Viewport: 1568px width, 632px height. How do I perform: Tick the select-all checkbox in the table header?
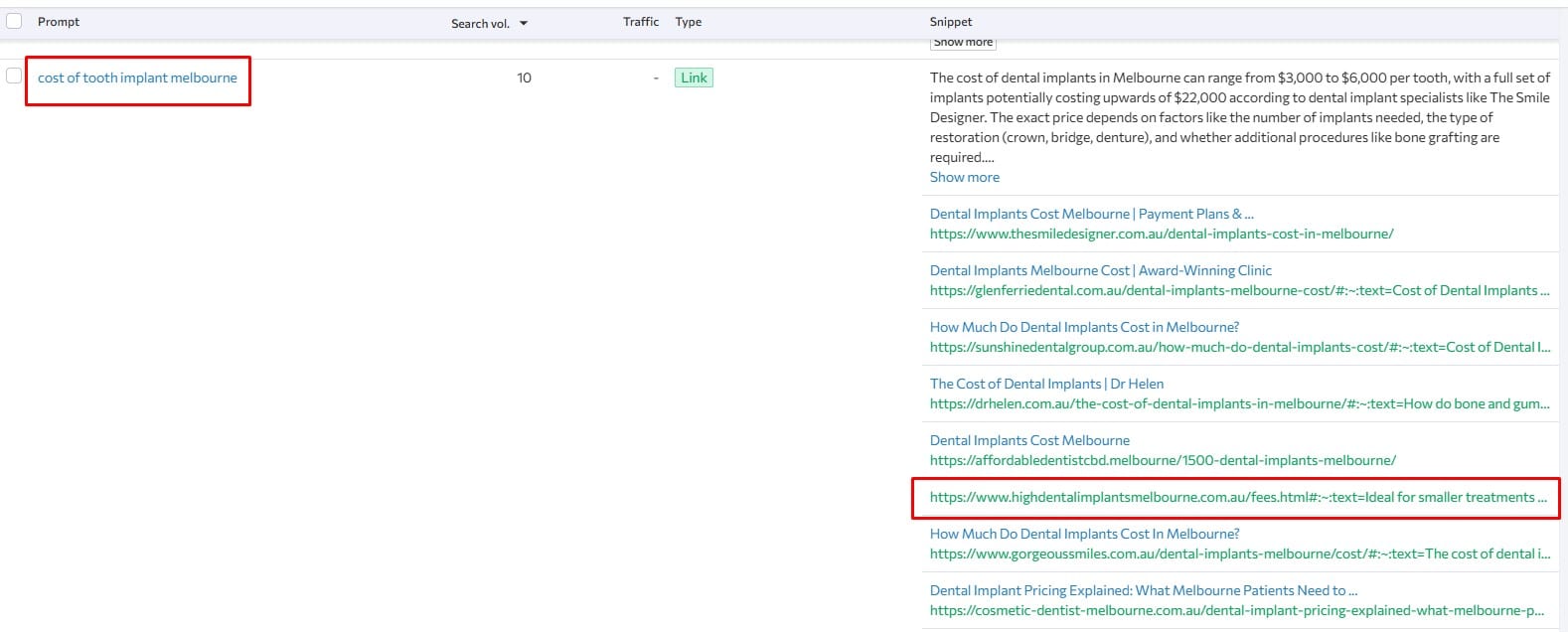coord(14,21)
